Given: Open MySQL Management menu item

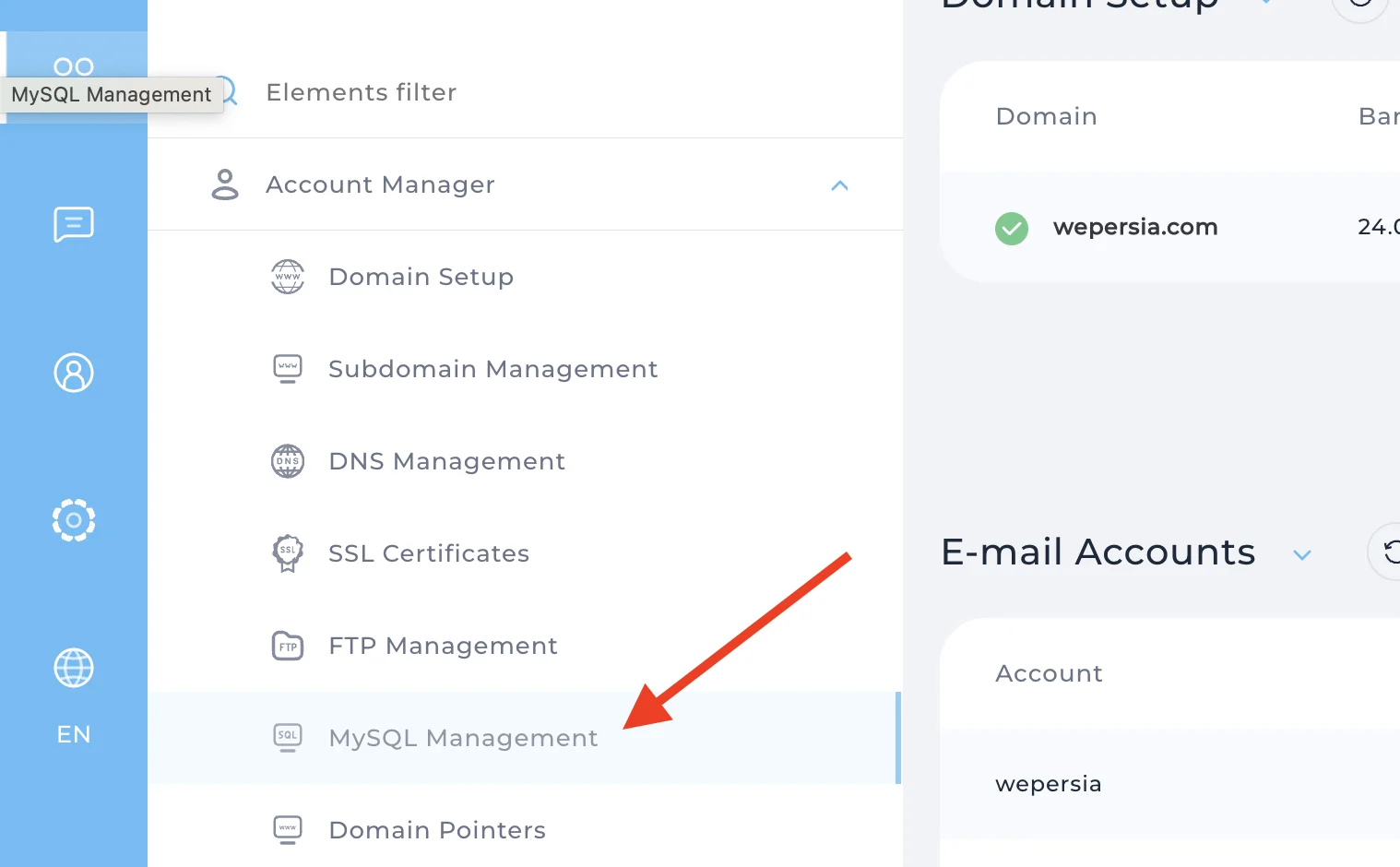Looking at the screenshot, I should click(x=524, y=738).
